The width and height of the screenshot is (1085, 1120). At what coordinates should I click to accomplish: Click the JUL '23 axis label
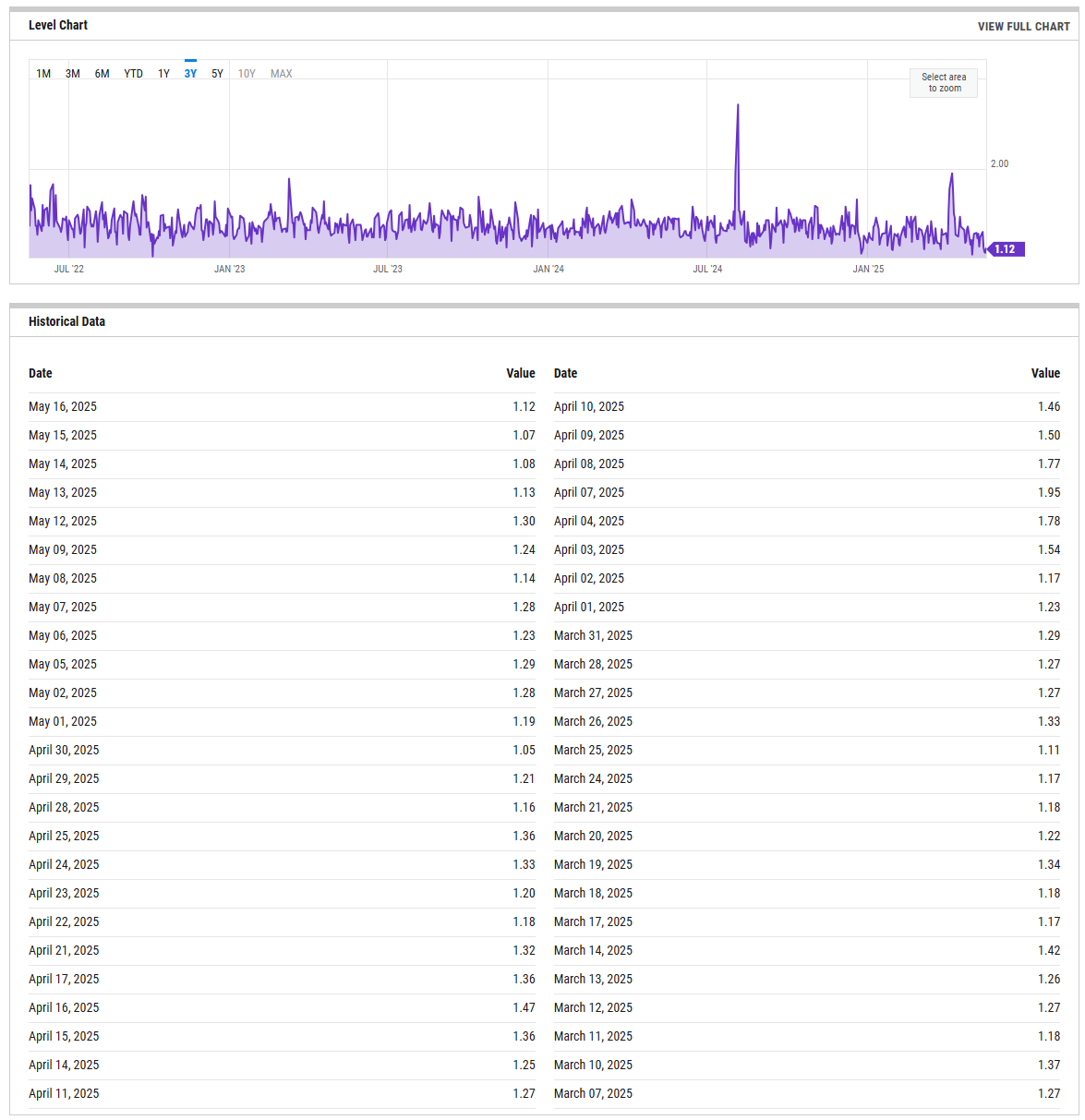[x=388, y=270]
